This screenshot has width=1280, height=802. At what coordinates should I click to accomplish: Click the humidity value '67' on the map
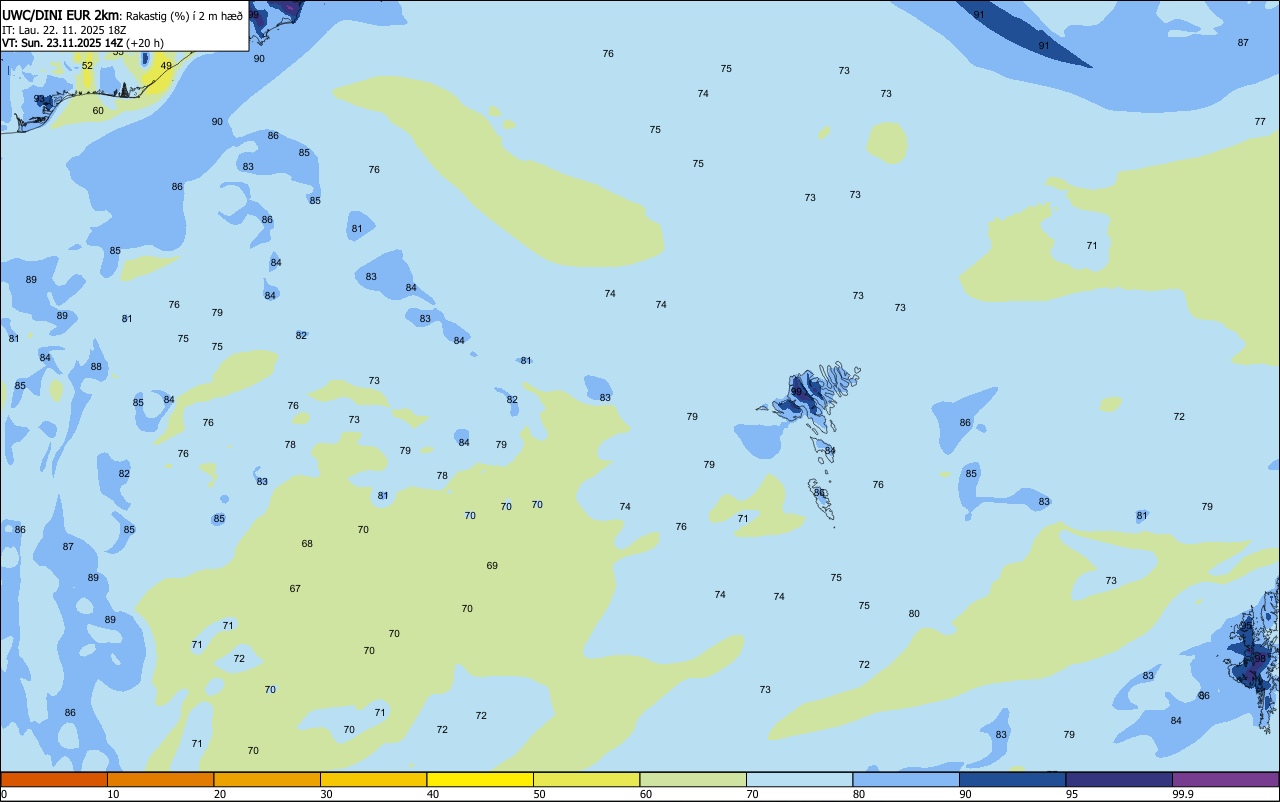(x=295, y=589)
